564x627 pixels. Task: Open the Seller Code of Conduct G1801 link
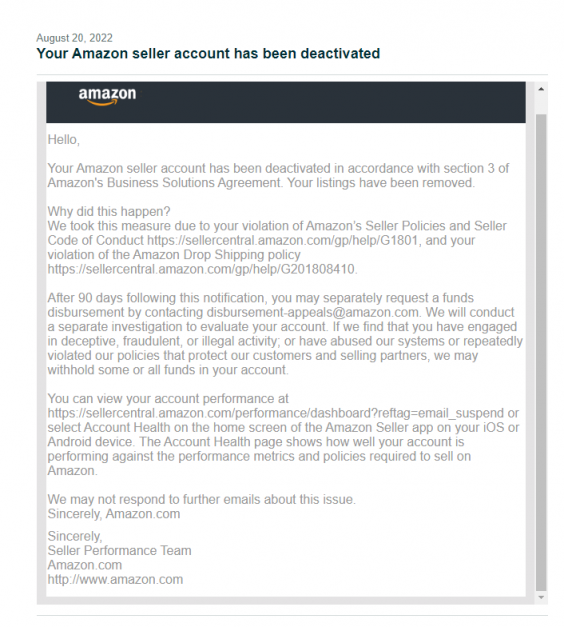coord(282,240)
